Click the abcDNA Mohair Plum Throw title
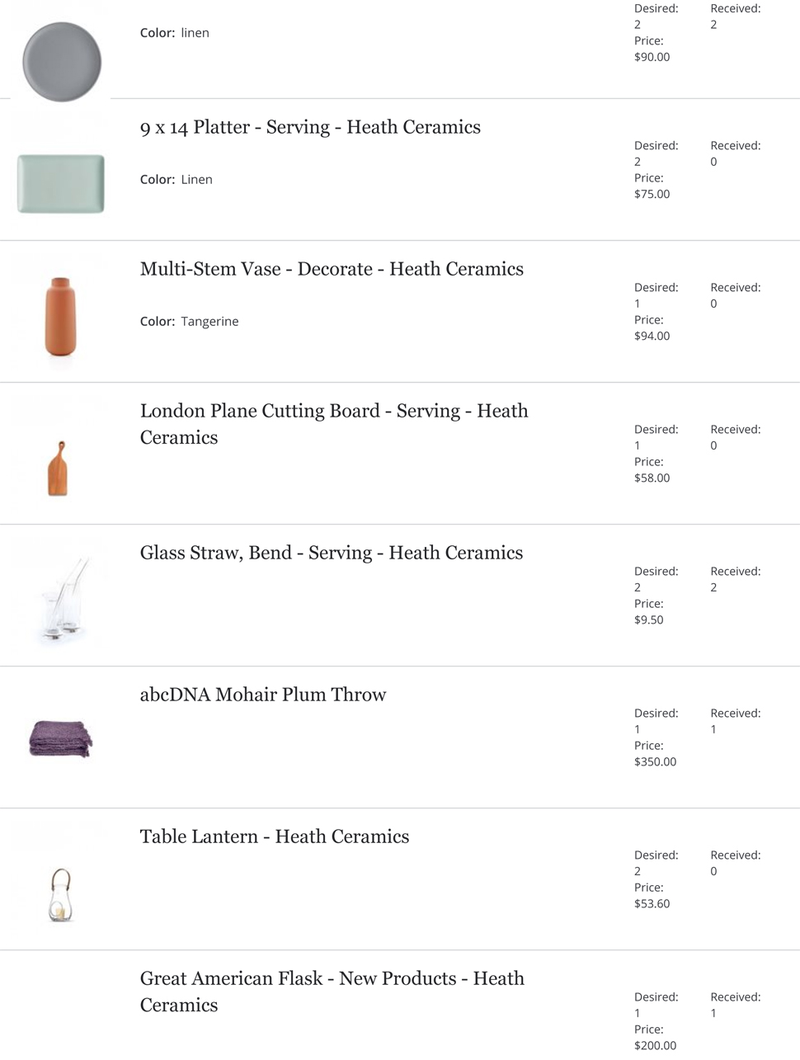Viewport: 800px width, 1060px height. point(263,695)
